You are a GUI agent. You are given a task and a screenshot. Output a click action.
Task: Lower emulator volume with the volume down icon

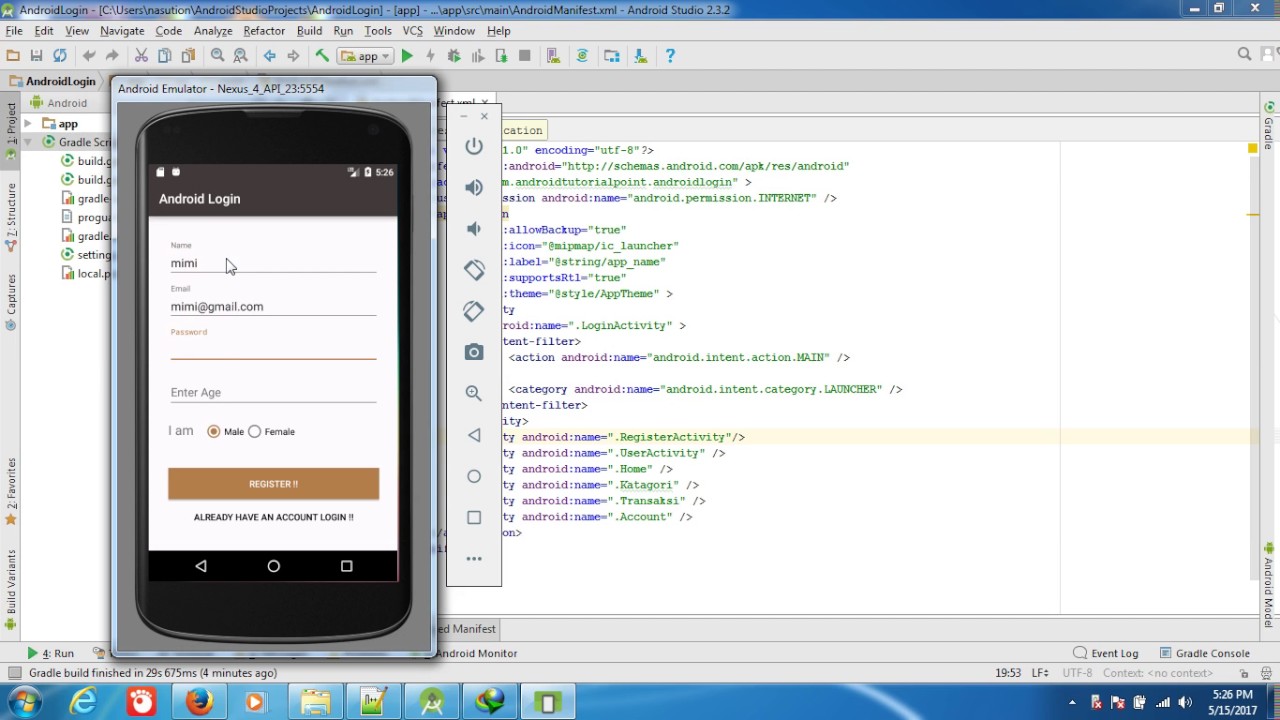tap(474, 229)
